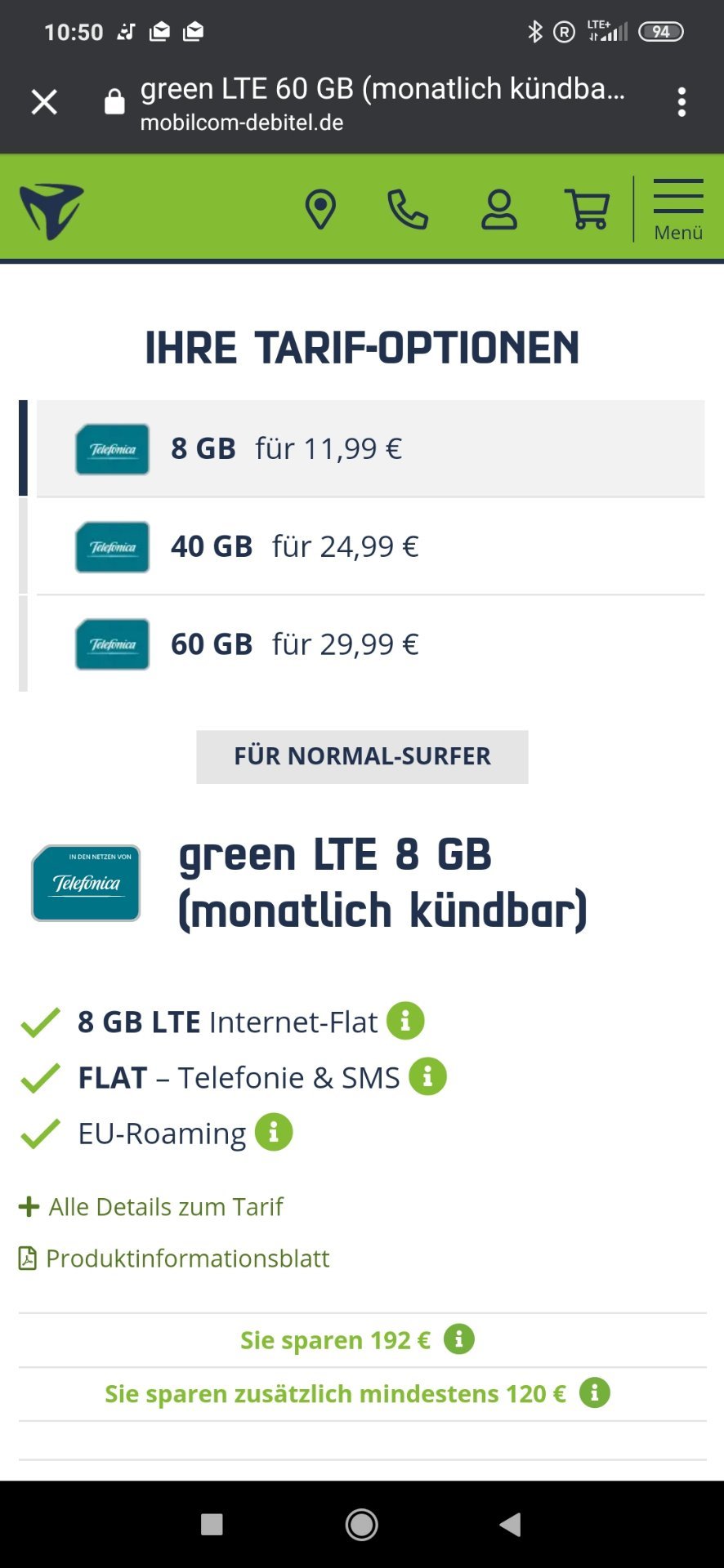This screenshot has height=1568, width=724.
Task: Open the user account icon
Action: pos(498,210)
